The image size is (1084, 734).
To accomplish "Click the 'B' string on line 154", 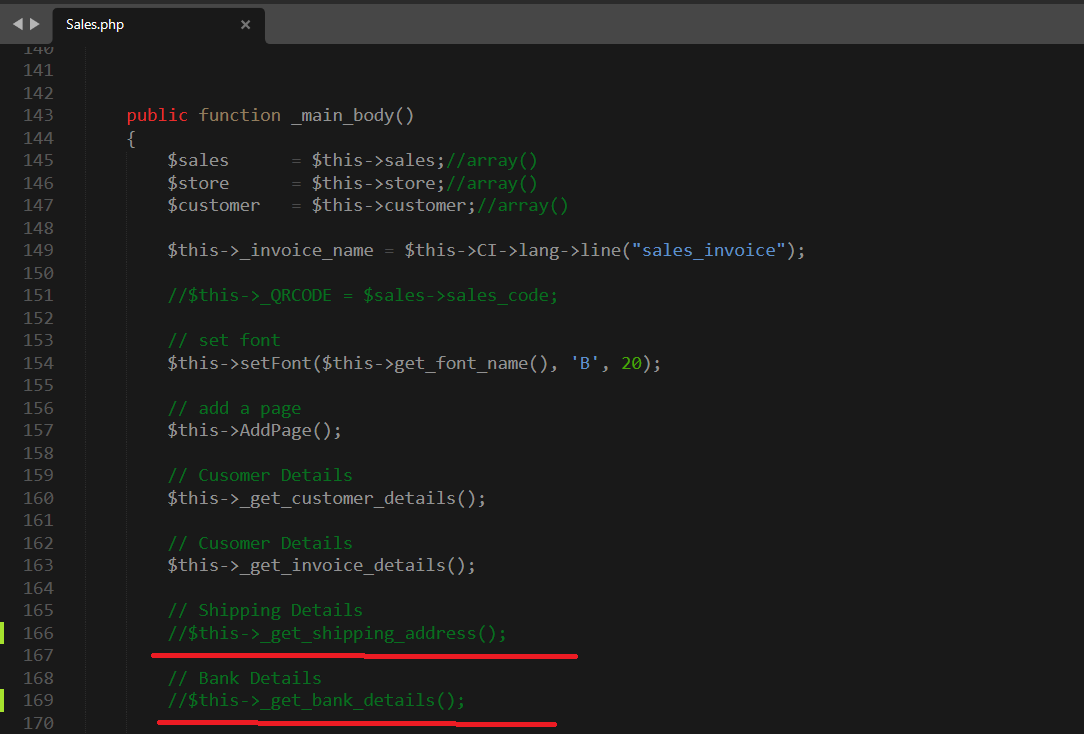I will point(584,363).
